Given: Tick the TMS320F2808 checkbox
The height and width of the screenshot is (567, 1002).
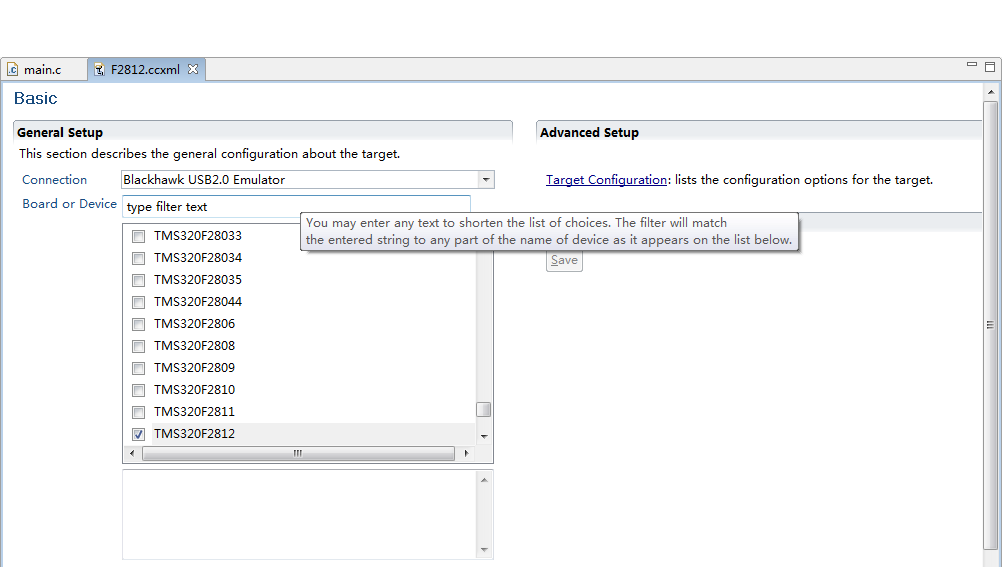Looking at the screenshot, I should pyautogui.click(x=139, y=346).
